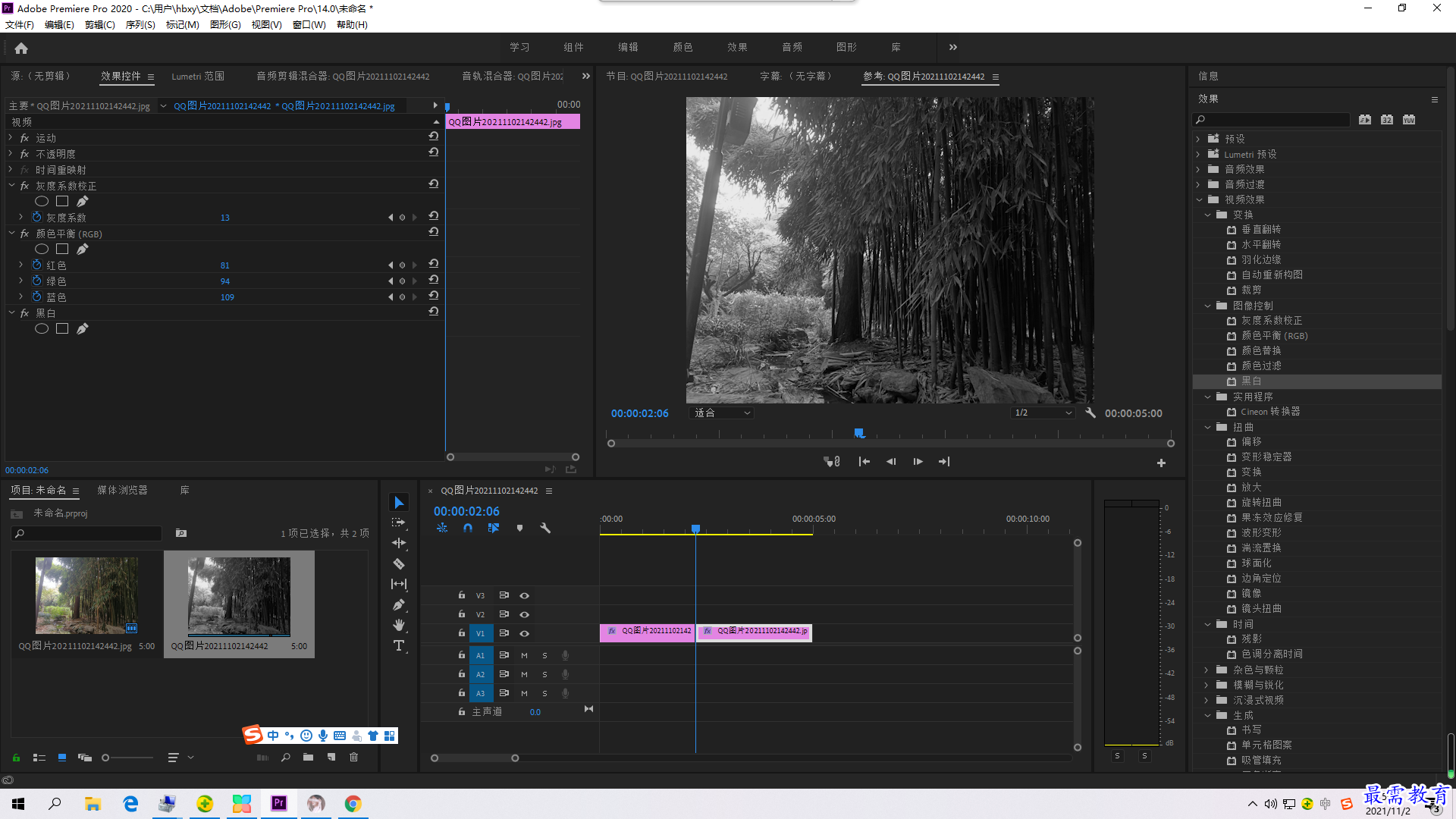Open 窗口(W) menu
Viewport: 1456px width, 819px height.
309,25
